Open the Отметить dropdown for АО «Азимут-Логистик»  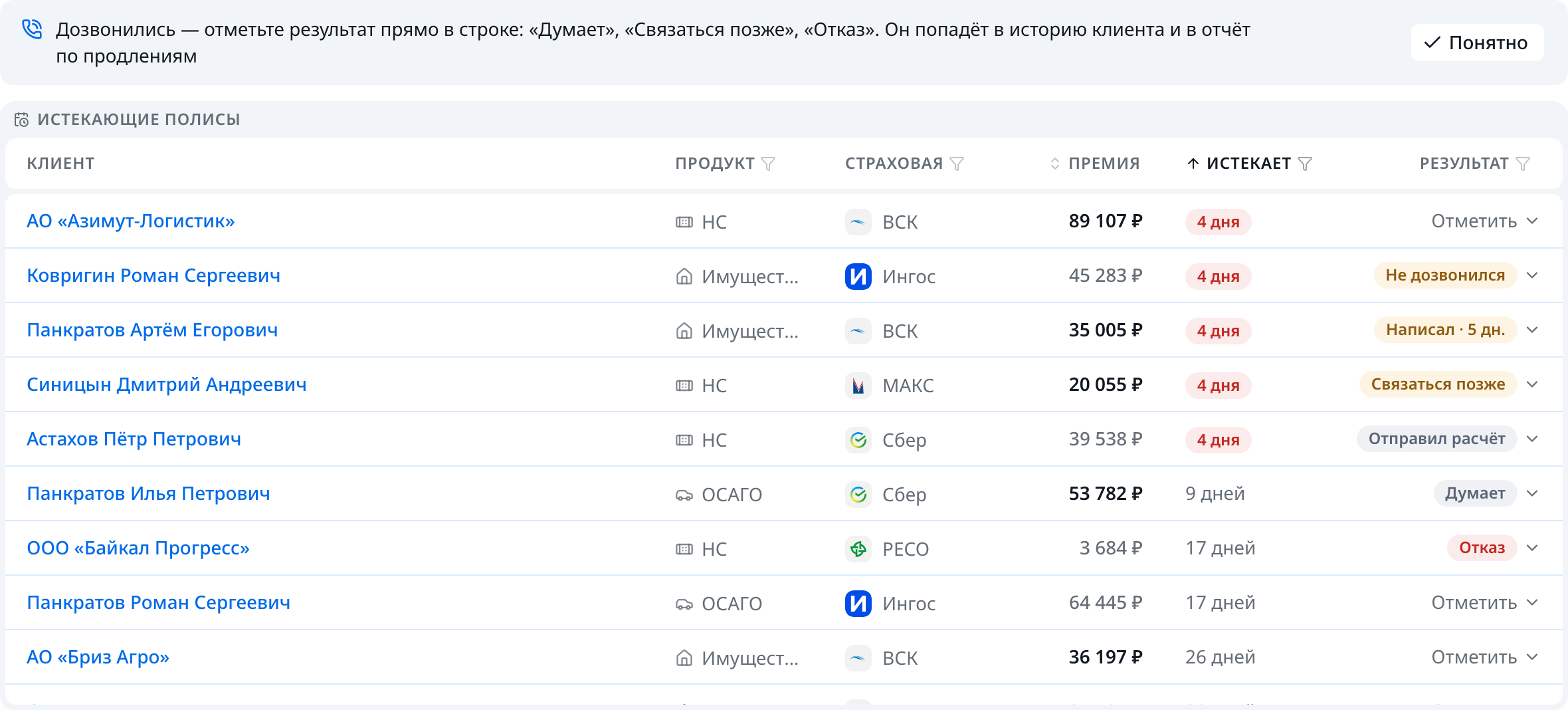(x=1485, y=221)
